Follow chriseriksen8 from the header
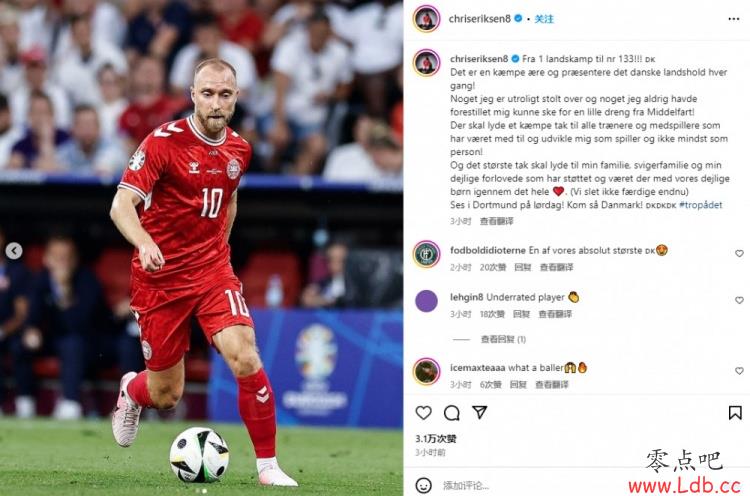This screenshot has width=750, height=496. [x=544, y=19]
